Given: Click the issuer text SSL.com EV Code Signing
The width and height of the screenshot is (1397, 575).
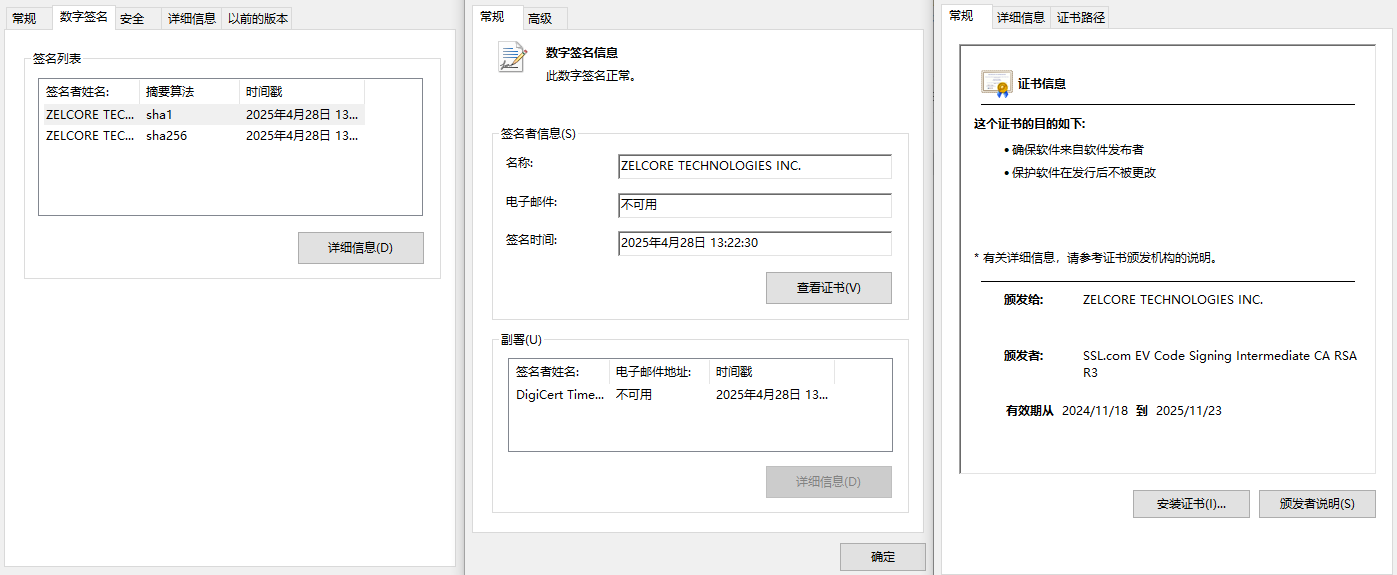Looking at the screenshot, I should point(1220,364).
